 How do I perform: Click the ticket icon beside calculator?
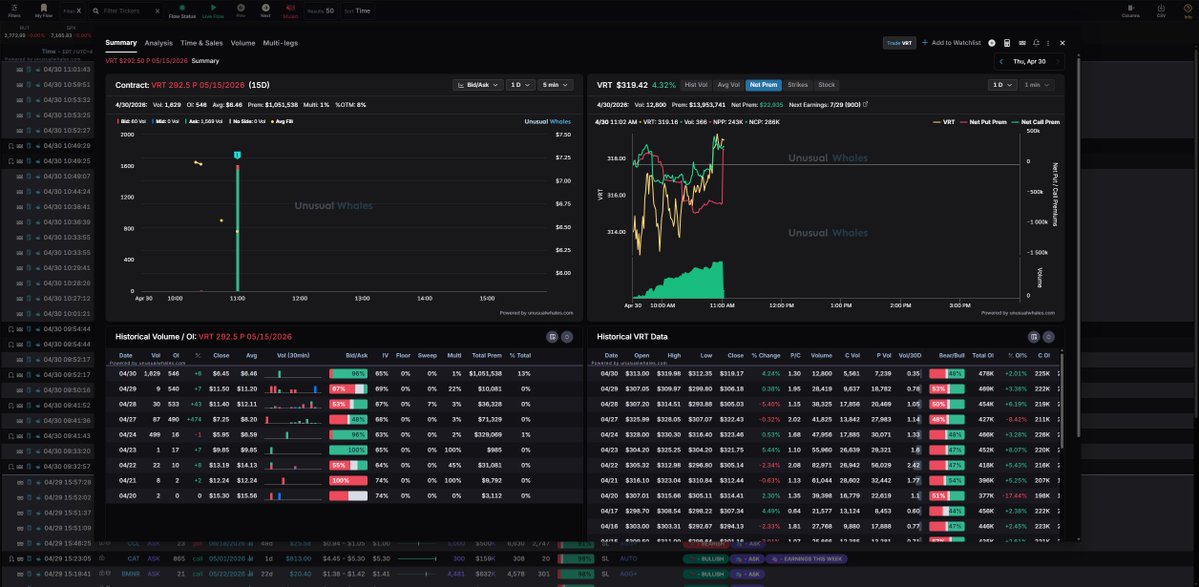tap(1022, 43)
